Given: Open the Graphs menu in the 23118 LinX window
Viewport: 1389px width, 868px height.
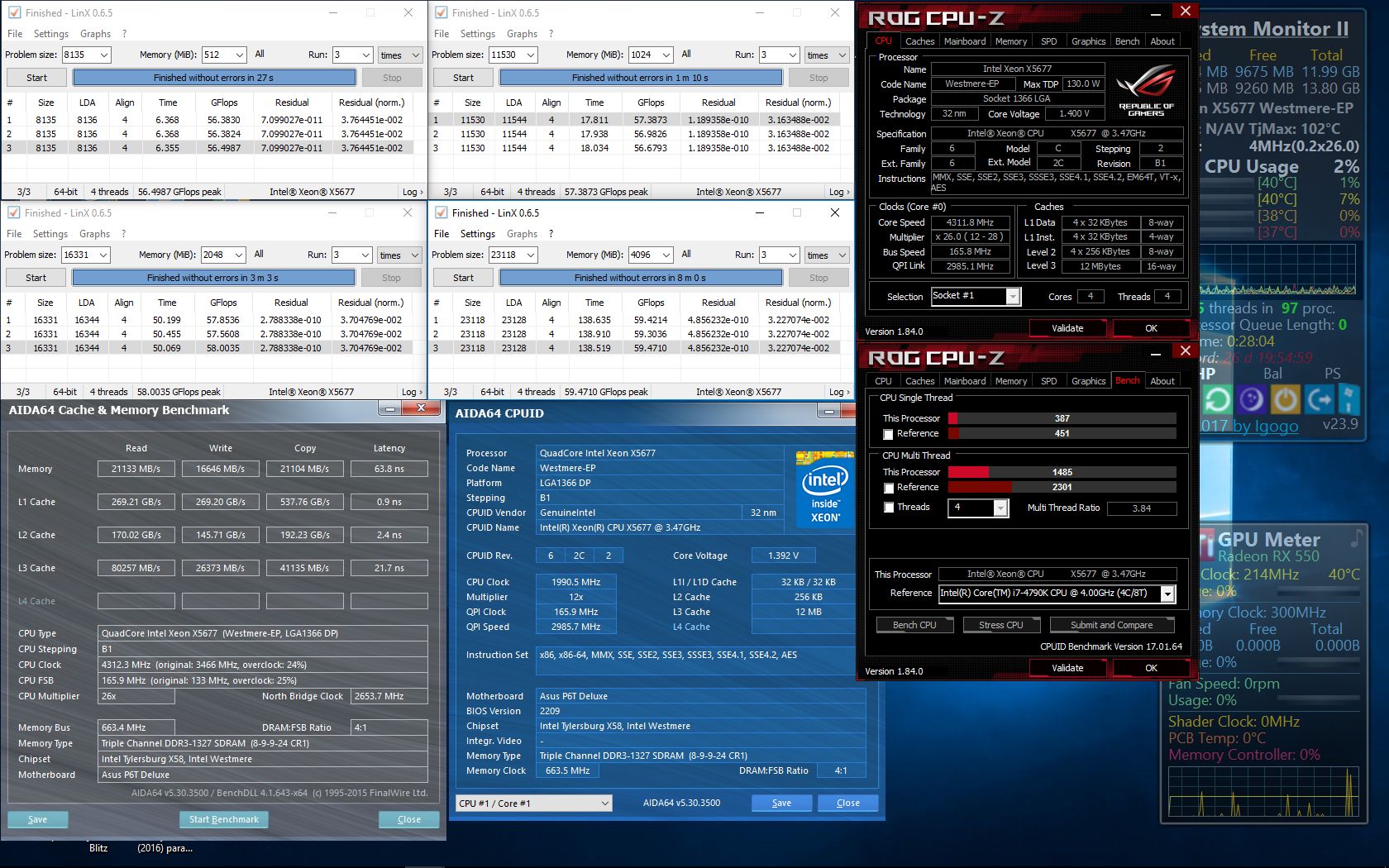Looking at the screenshot, I should click(x=522, y=234).
